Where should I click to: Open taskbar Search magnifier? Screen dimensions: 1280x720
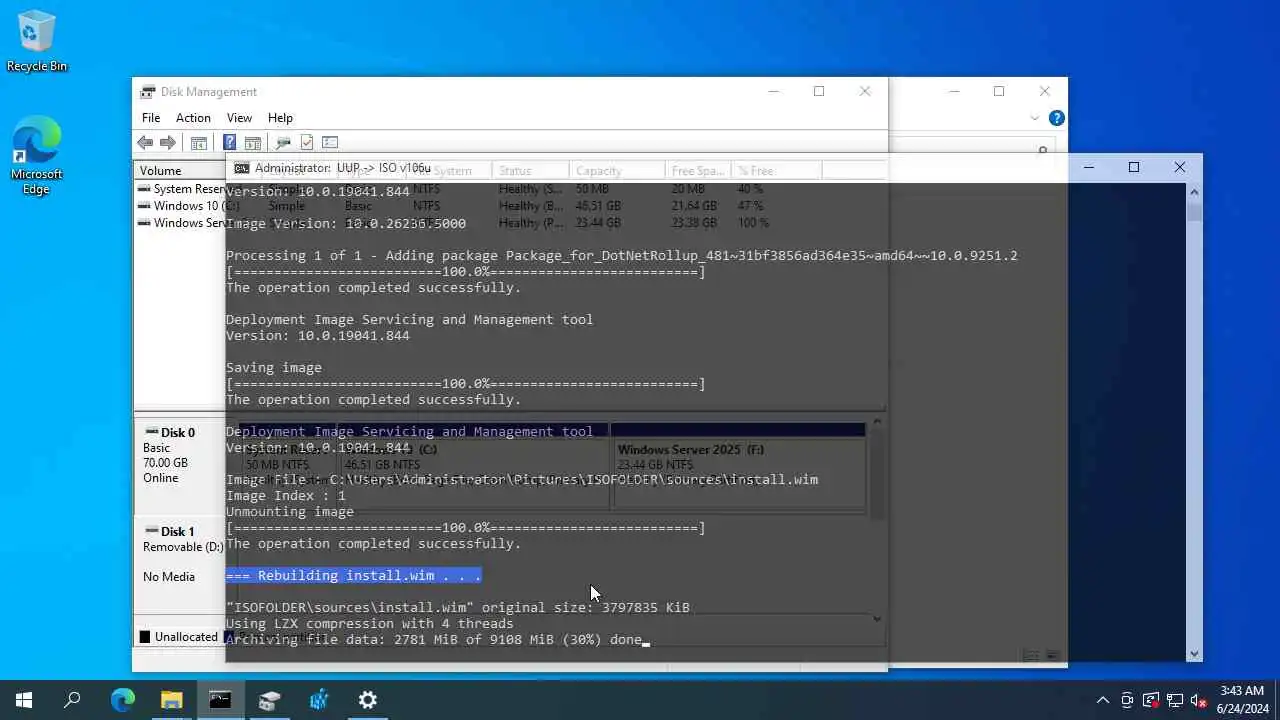[x=72, y=700]
